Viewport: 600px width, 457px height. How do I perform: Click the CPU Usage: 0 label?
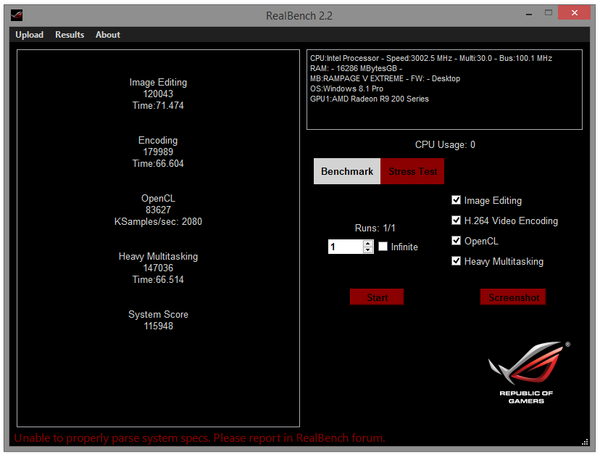(445, 145)
